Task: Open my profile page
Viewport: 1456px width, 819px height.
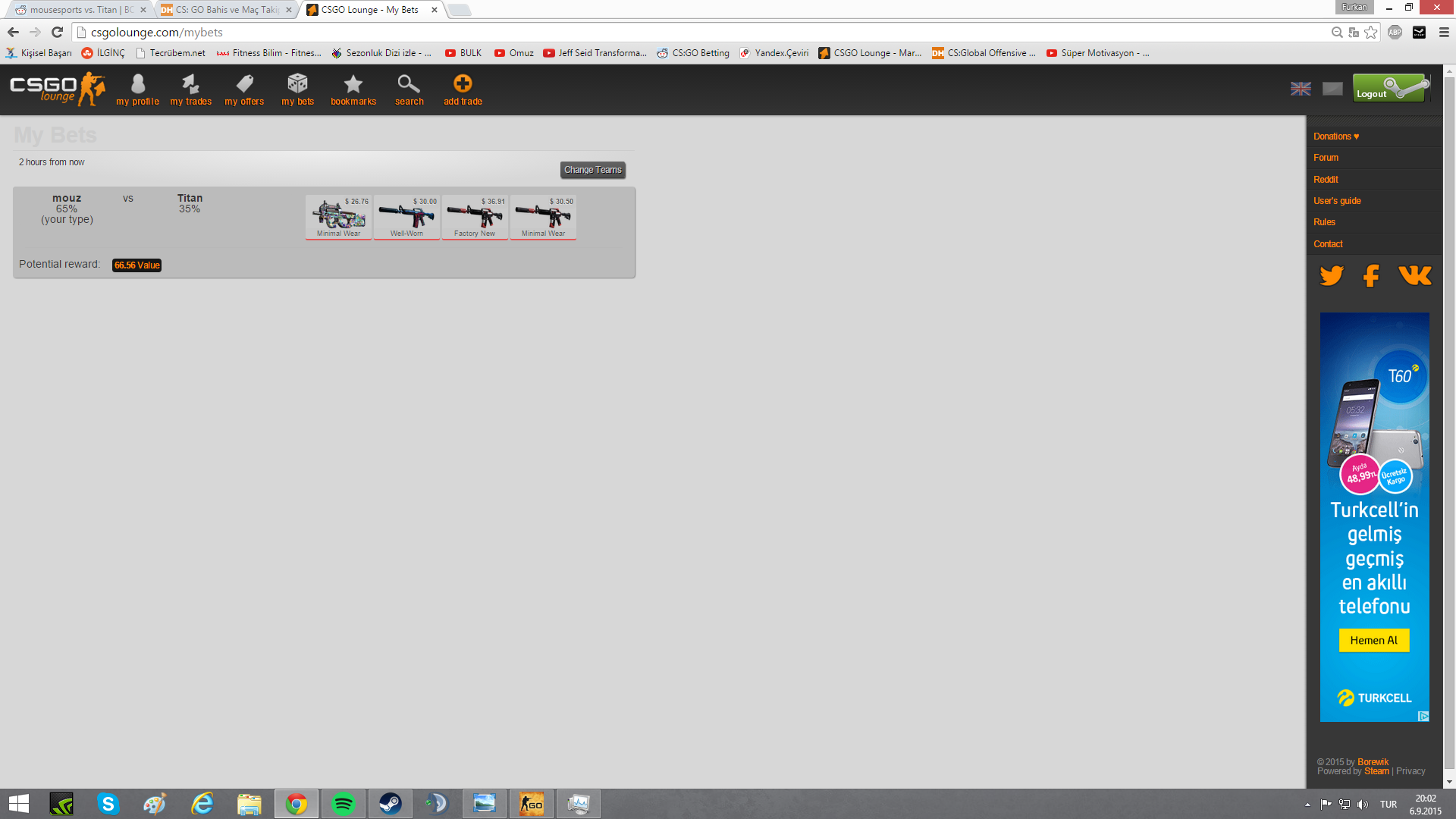Action: coord(137,89)
